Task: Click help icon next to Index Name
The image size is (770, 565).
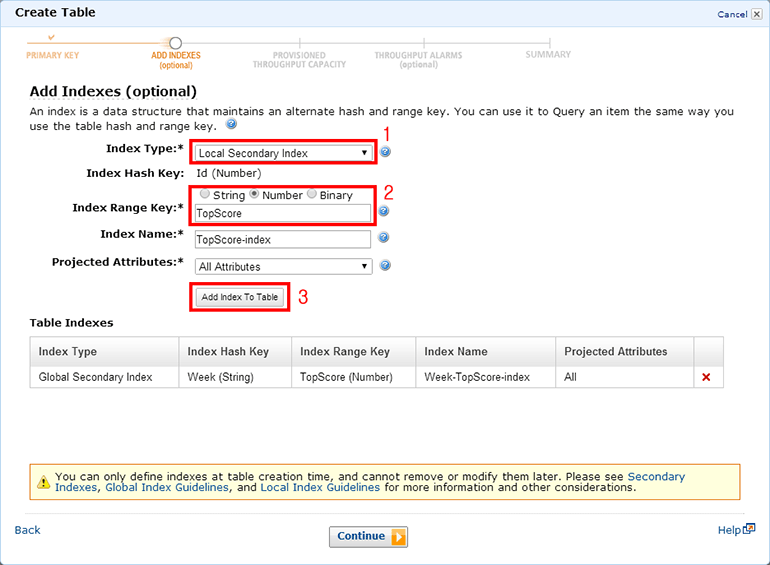Action: pos(384,238)
